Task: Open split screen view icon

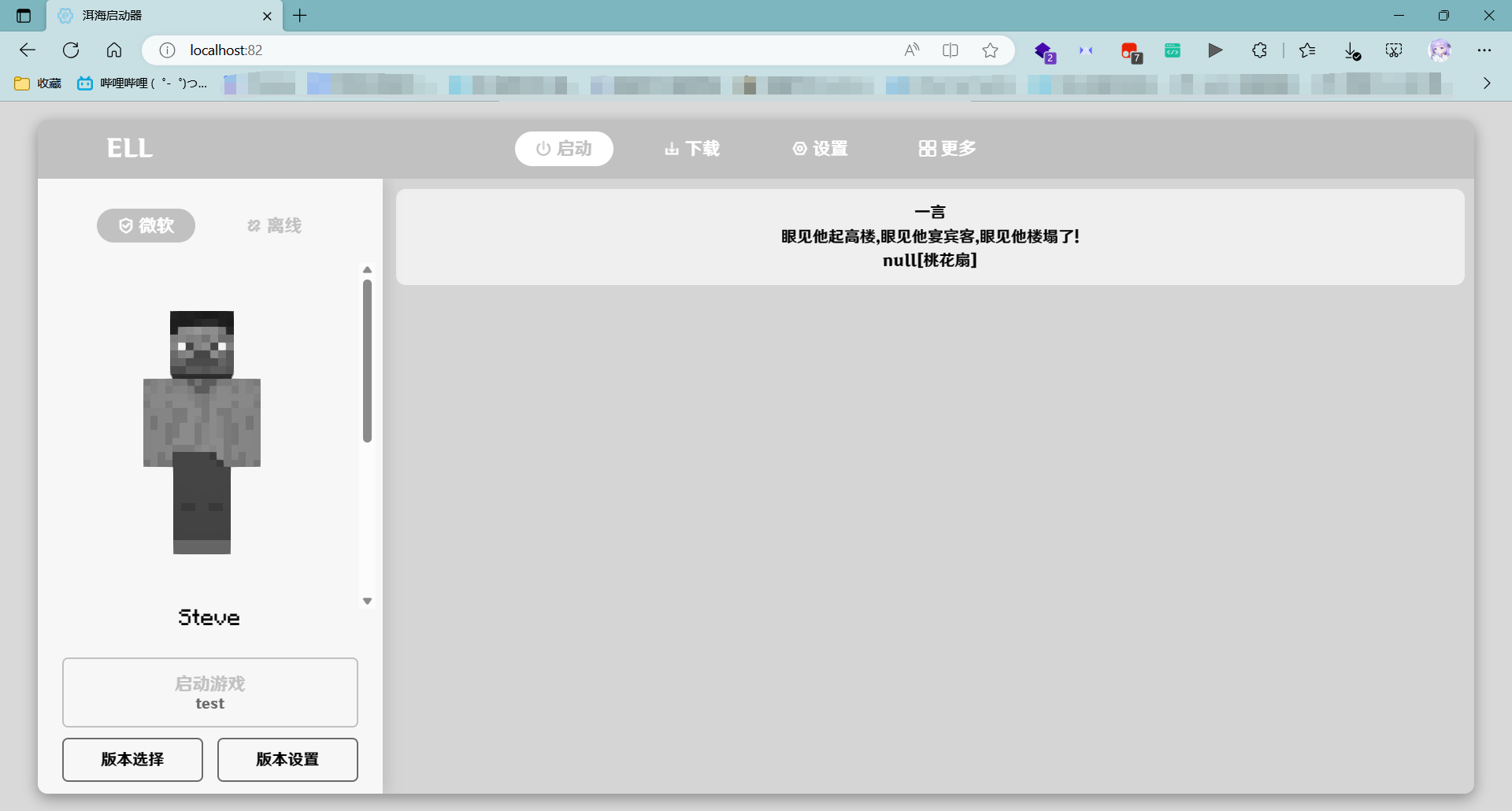Action: coord(951,50)
